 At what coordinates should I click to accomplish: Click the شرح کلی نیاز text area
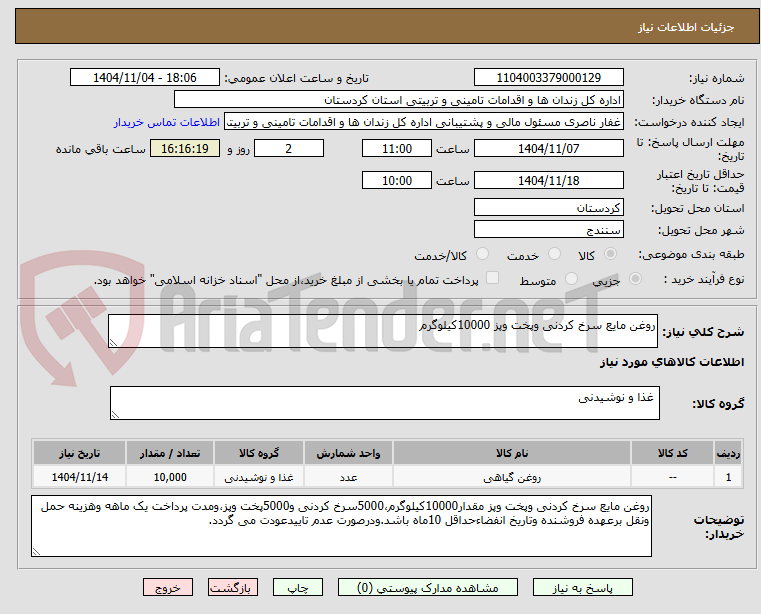(382, 331)
